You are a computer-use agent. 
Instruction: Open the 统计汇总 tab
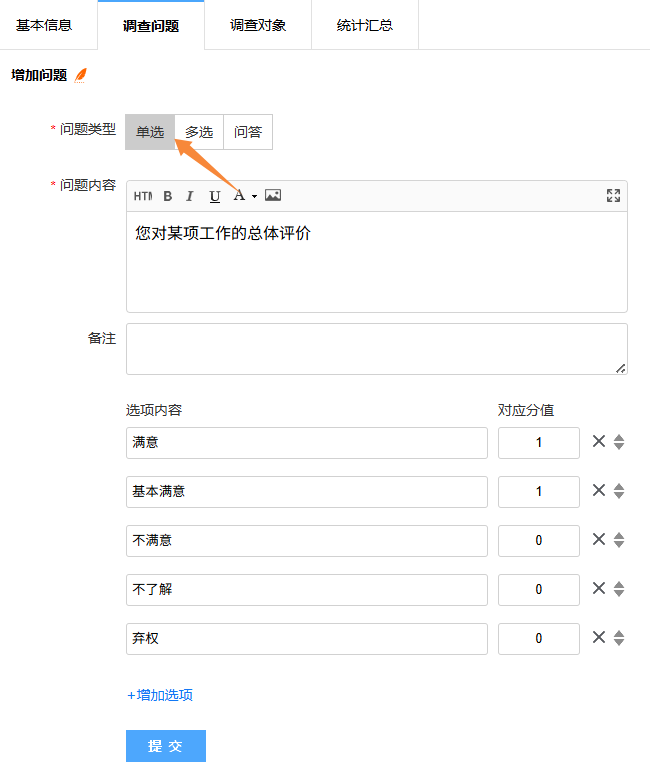tap(365, 25)
